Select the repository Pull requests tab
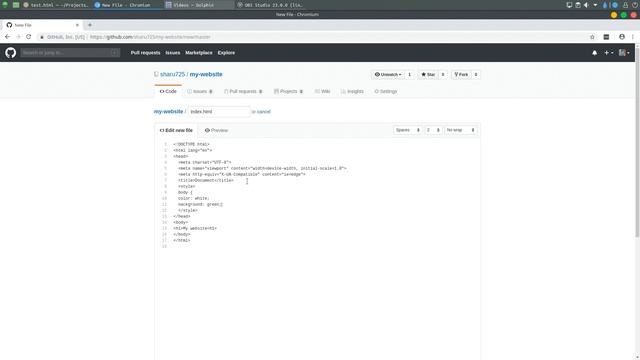 [243, 91]
